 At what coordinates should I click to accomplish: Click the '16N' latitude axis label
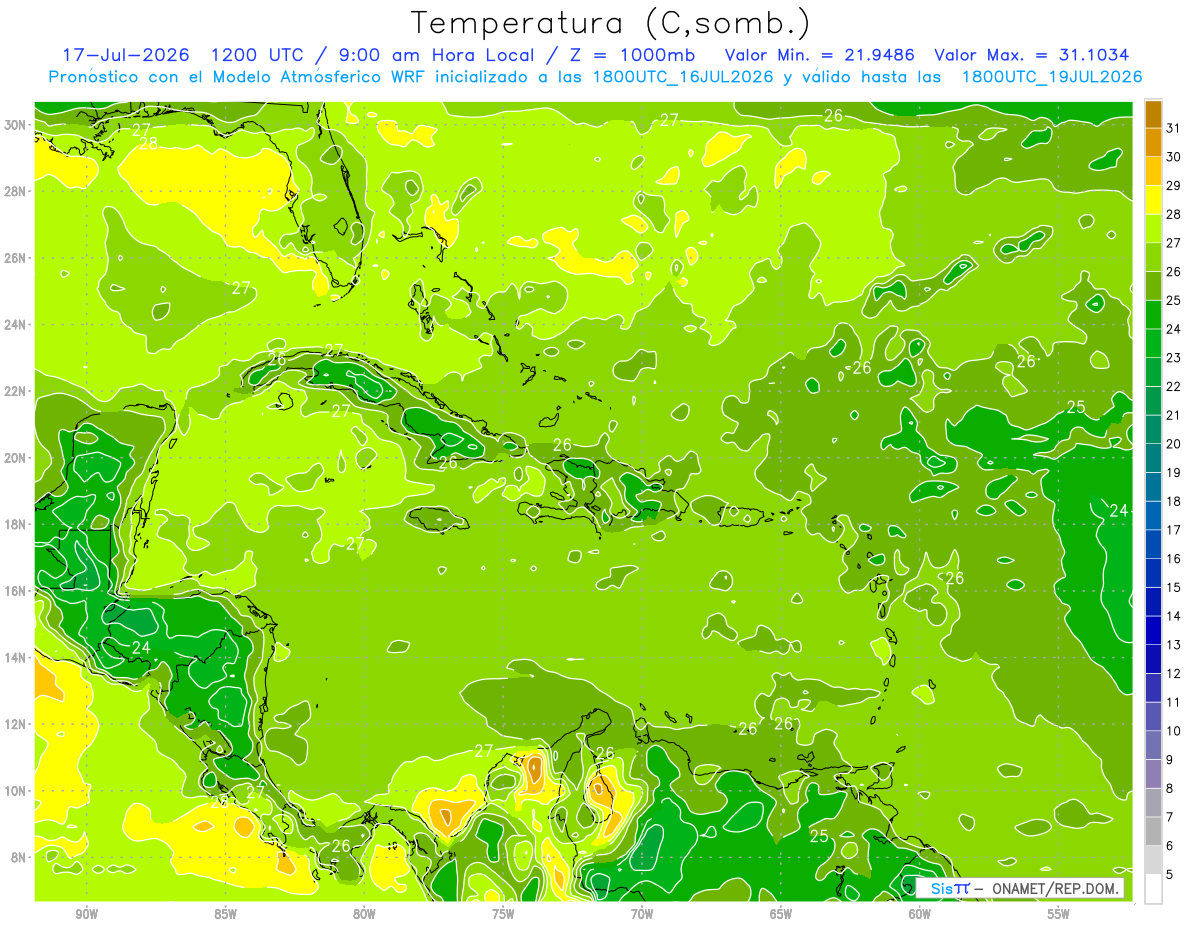tap(16, 591)
